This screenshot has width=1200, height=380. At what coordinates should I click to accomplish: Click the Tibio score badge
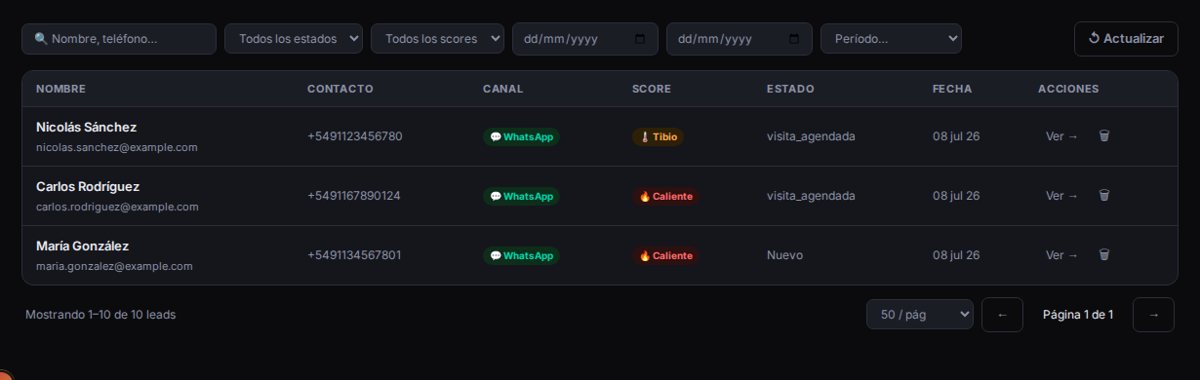coord(658,137)
